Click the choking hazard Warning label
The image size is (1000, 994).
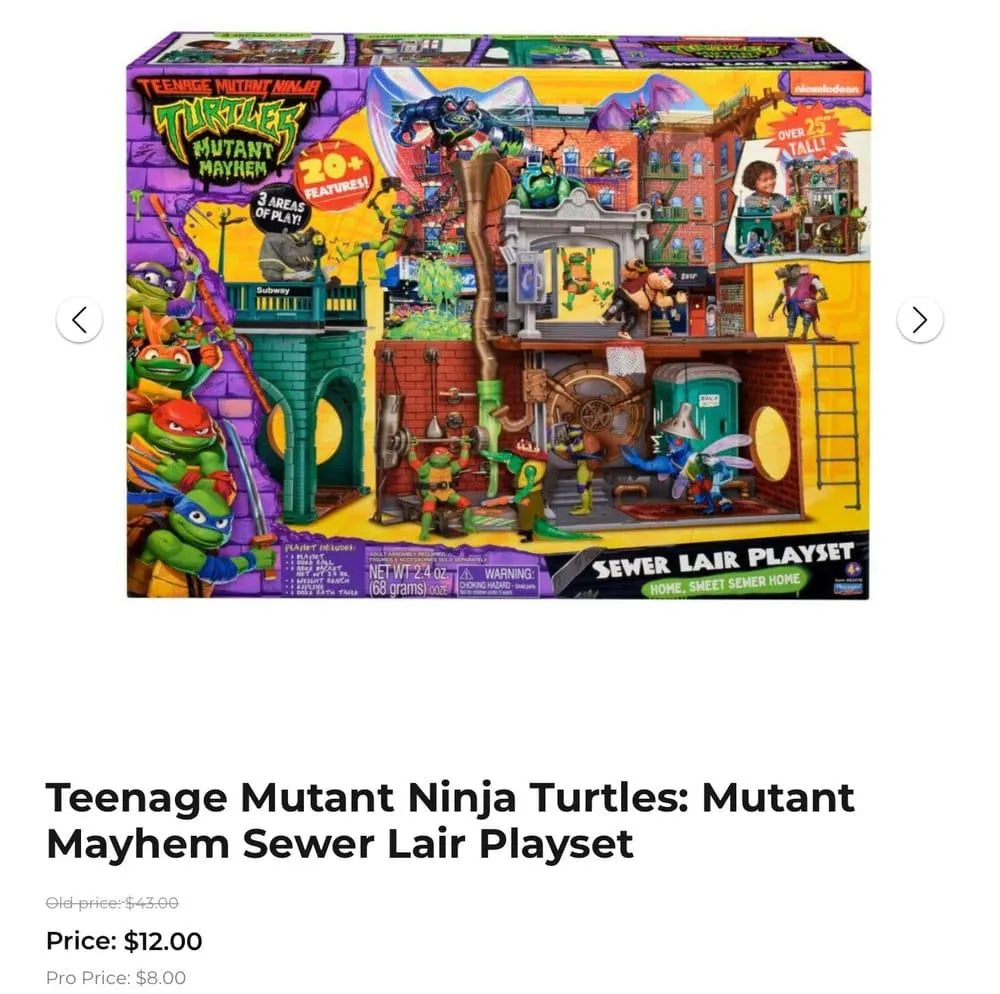tap(498, 581)
